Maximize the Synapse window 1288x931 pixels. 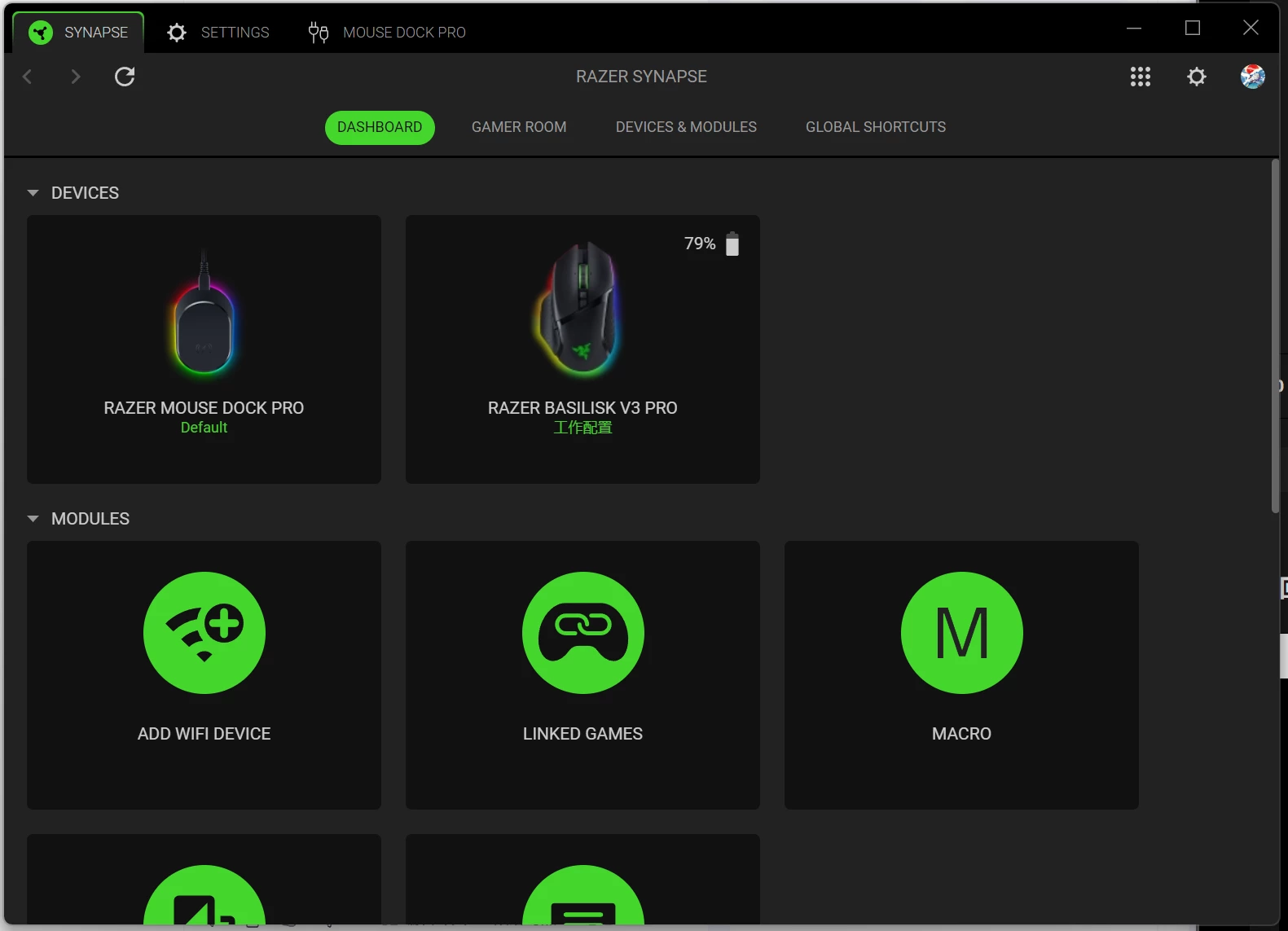pyautogui.click(x=1193, y=29)
